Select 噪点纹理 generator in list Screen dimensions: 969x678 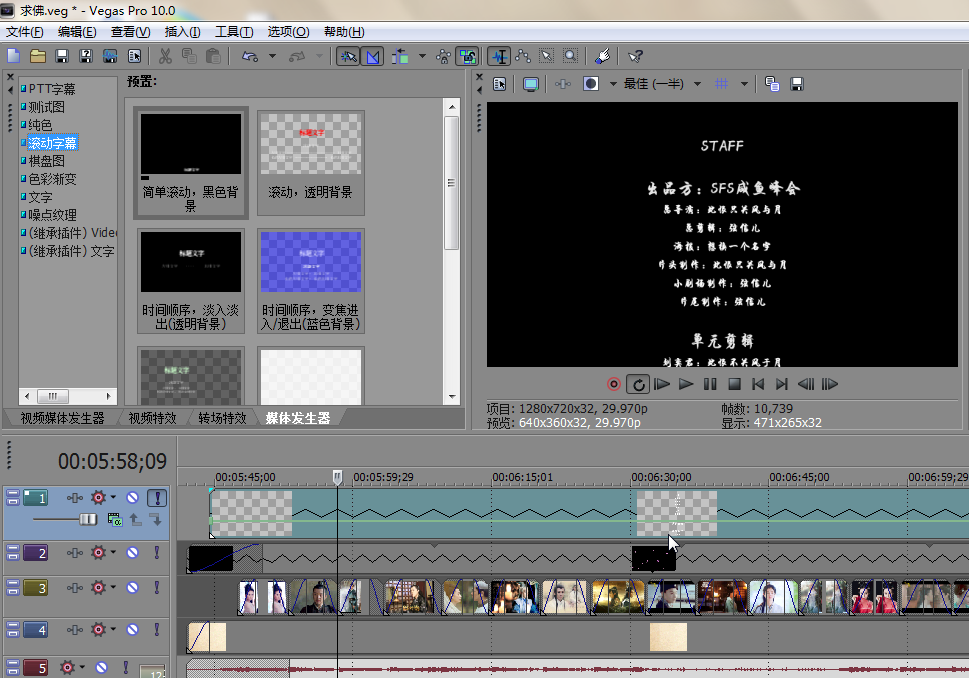[x=53, y=215]
